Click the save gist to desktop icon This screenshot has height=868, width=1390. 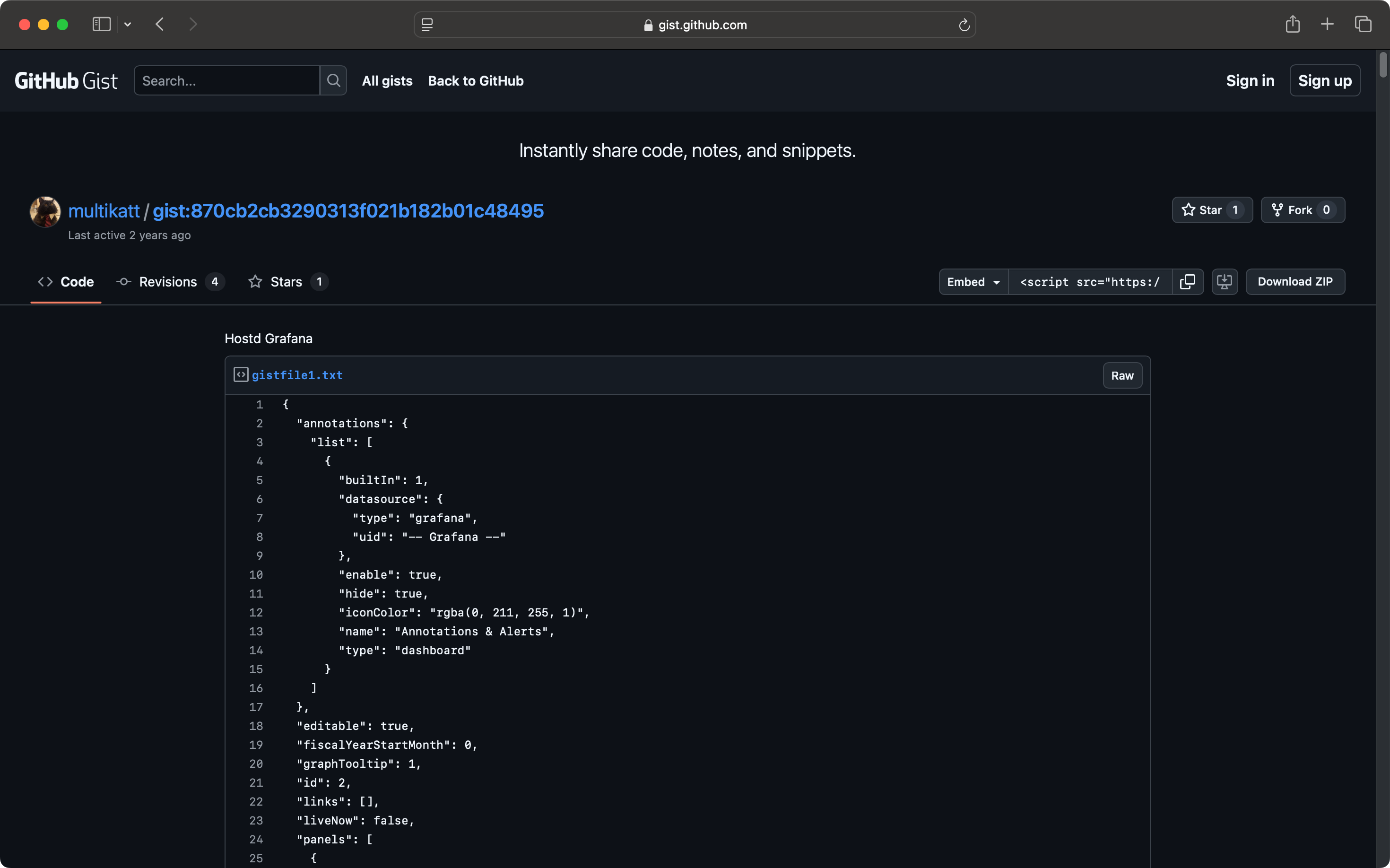(x=1224, y=282)
